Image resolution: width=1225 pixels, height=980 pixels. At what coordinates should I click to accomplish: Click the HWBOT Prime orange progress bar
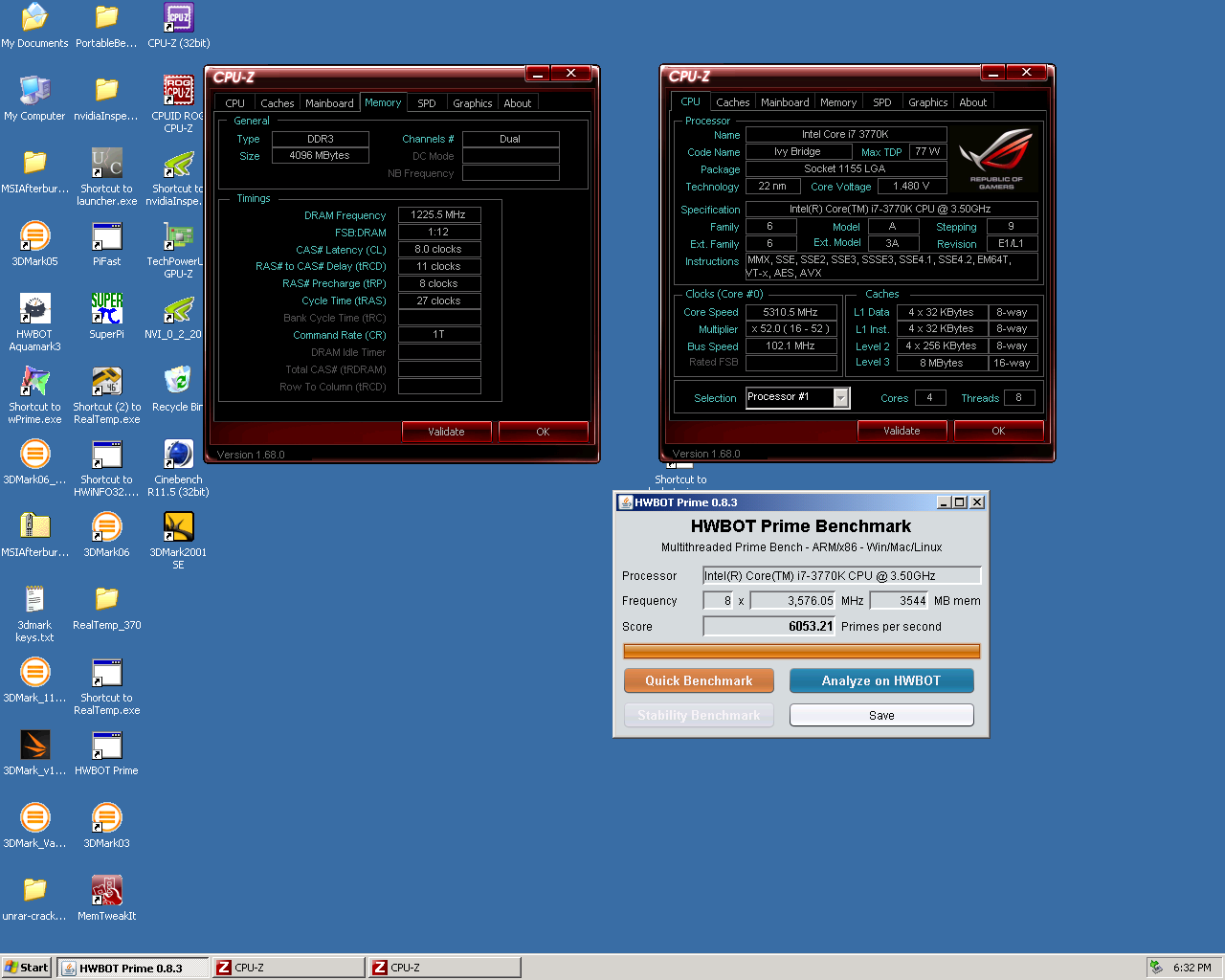click(802, 652)
